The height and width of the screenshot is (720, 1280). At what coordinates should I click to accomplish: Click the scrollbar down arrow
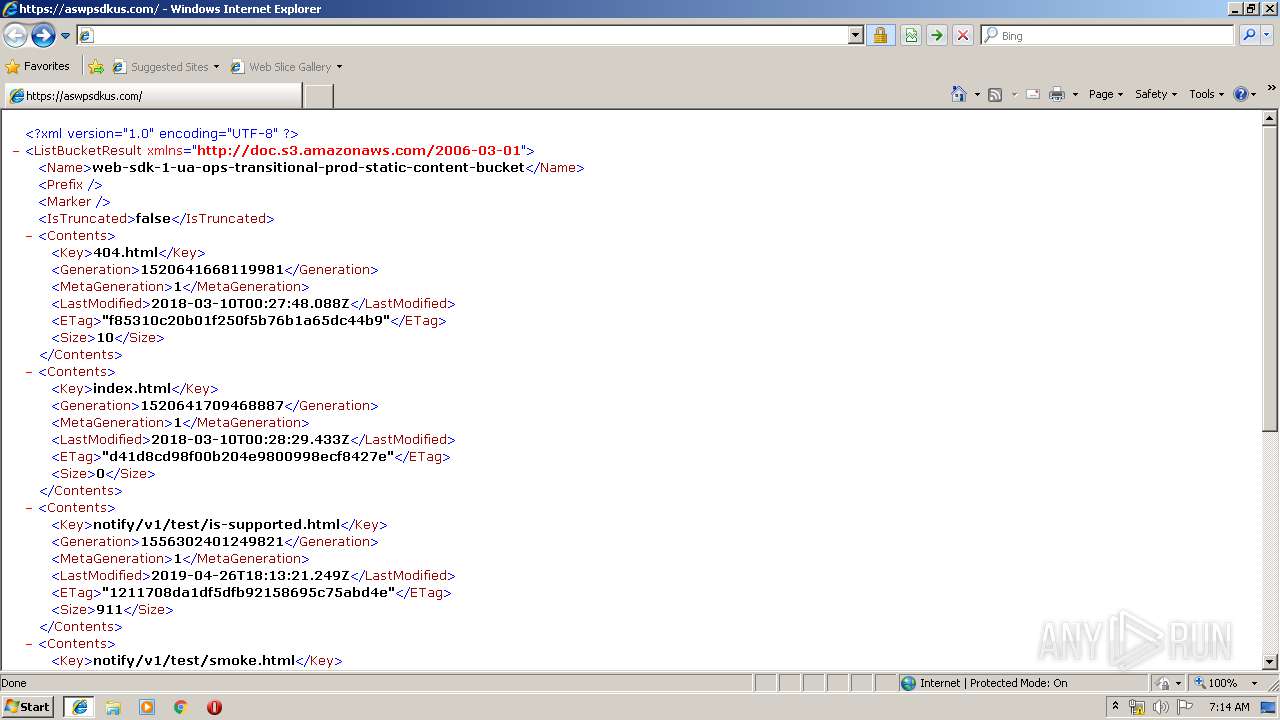(x=1270, y=662)
